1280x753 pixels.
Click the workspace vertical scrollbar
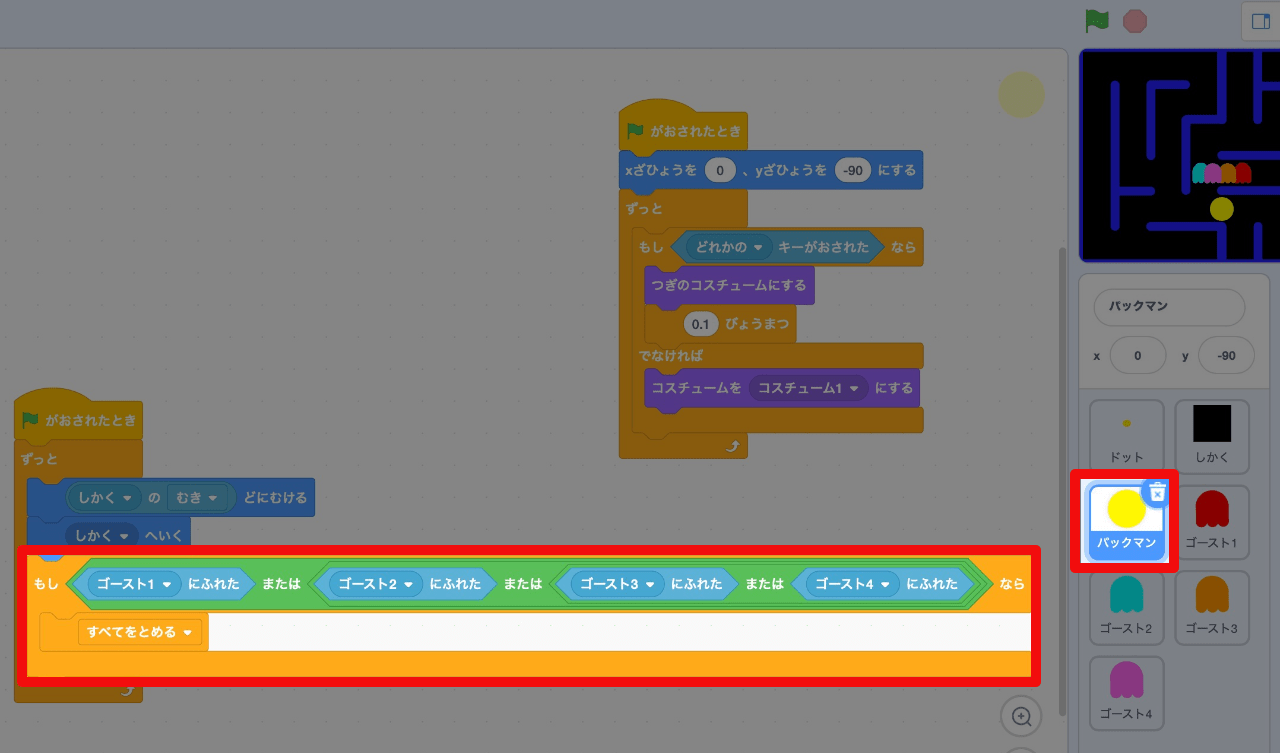(x=1064, y=480)
